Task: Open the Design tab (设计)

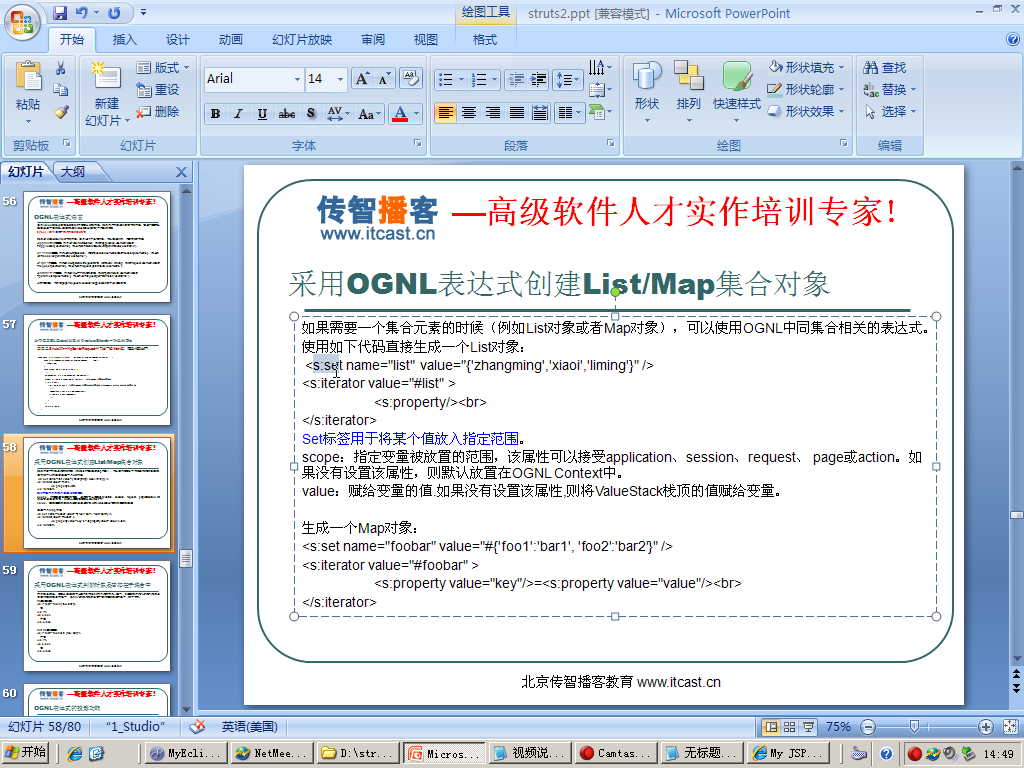Action: [x=177, y=40]
